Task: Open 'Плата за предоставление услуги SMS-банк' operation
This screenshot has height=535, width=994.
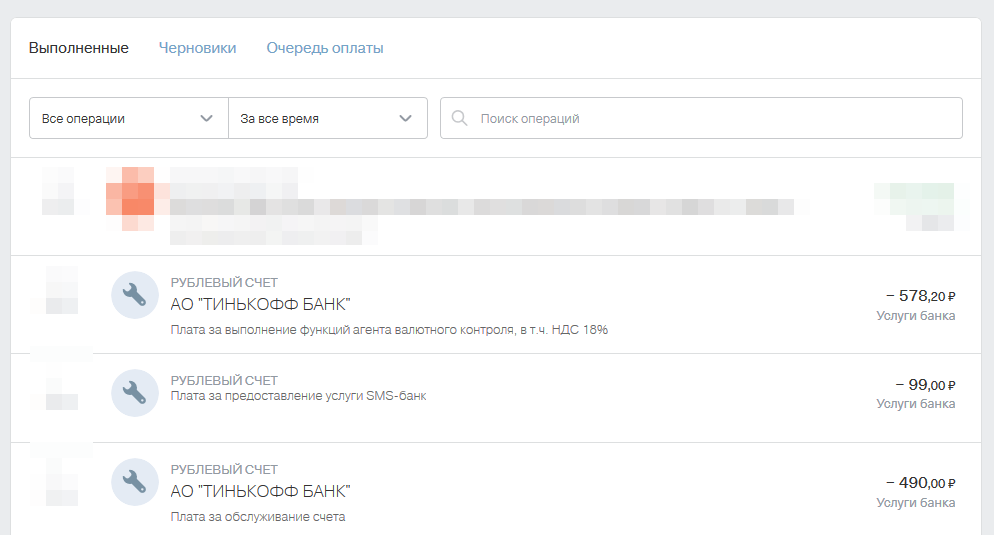Action: pyautogui.click(x=298, y=396)
